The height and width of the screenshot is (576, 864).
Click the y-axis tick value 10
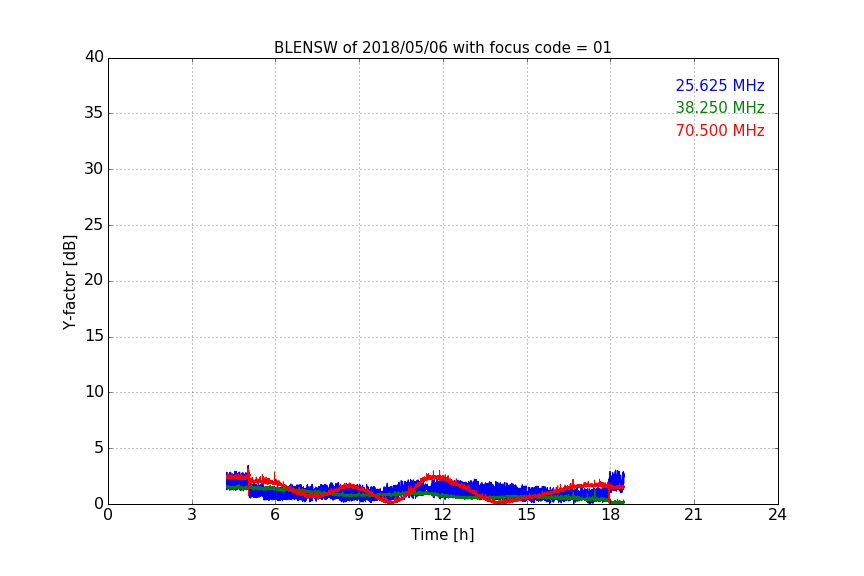click(94, 392)
